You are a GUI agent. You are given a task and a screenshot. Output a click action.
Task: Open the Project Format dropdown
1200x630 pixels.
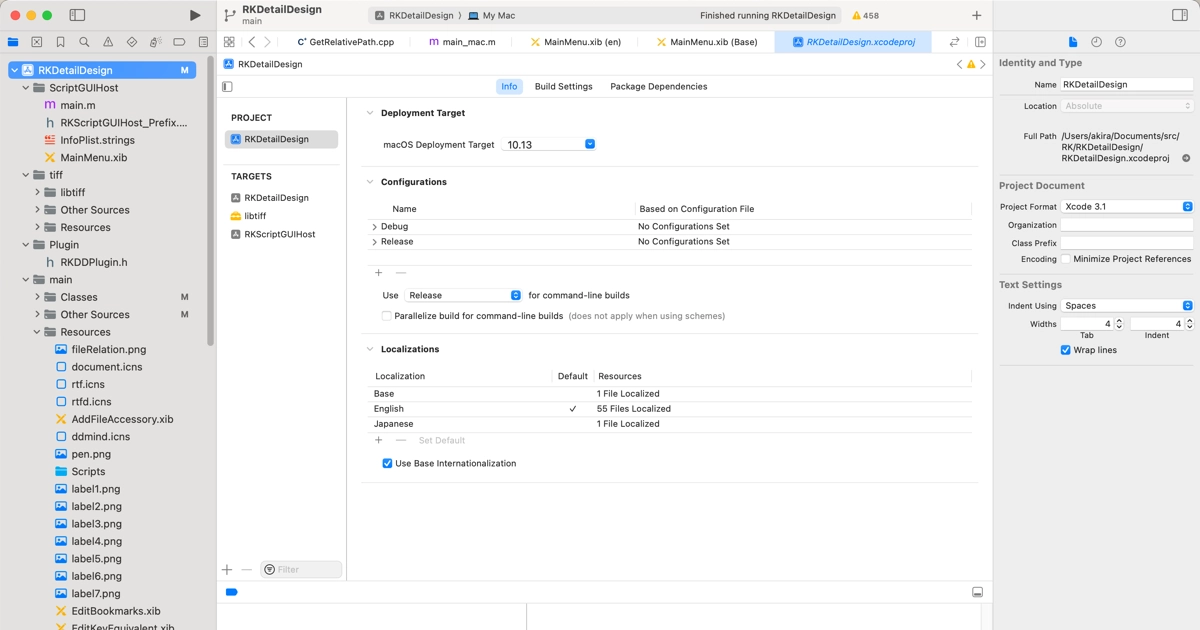(1127, 206)
